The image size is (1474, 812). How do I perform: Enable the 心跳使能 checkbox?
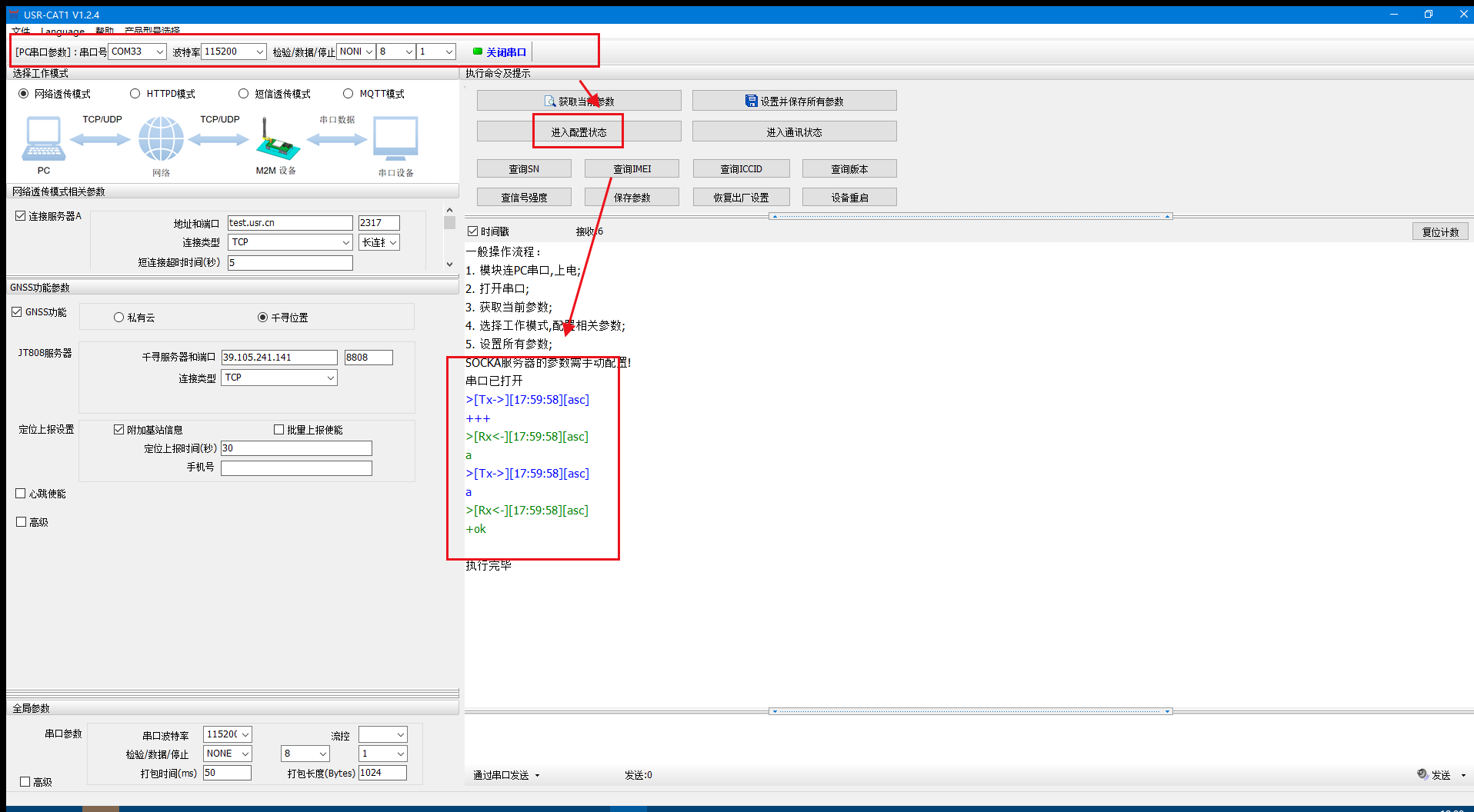[x=21, y=494]
